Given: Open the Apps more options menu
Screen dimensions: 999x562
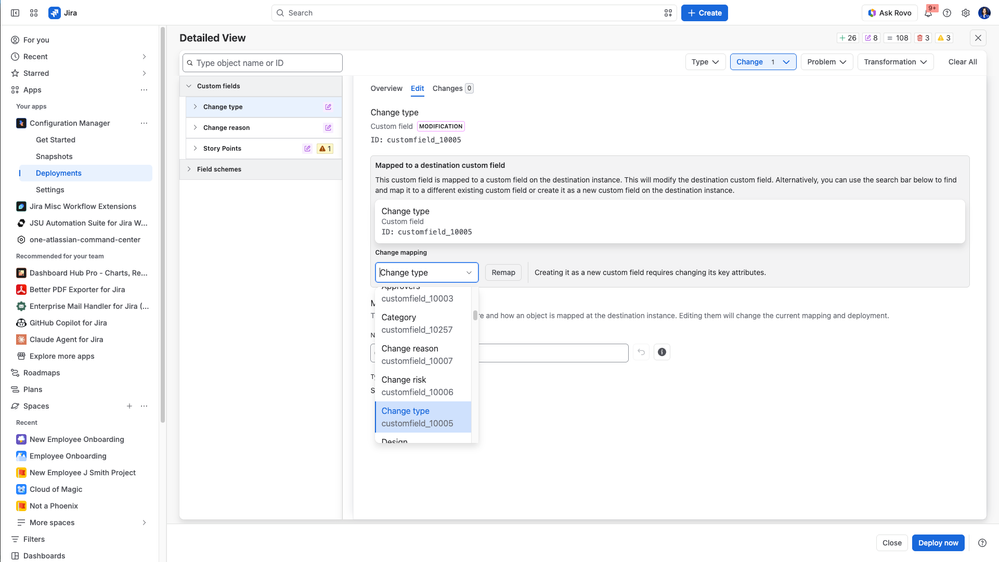Looking at the screenshot, I should (144, 90).
